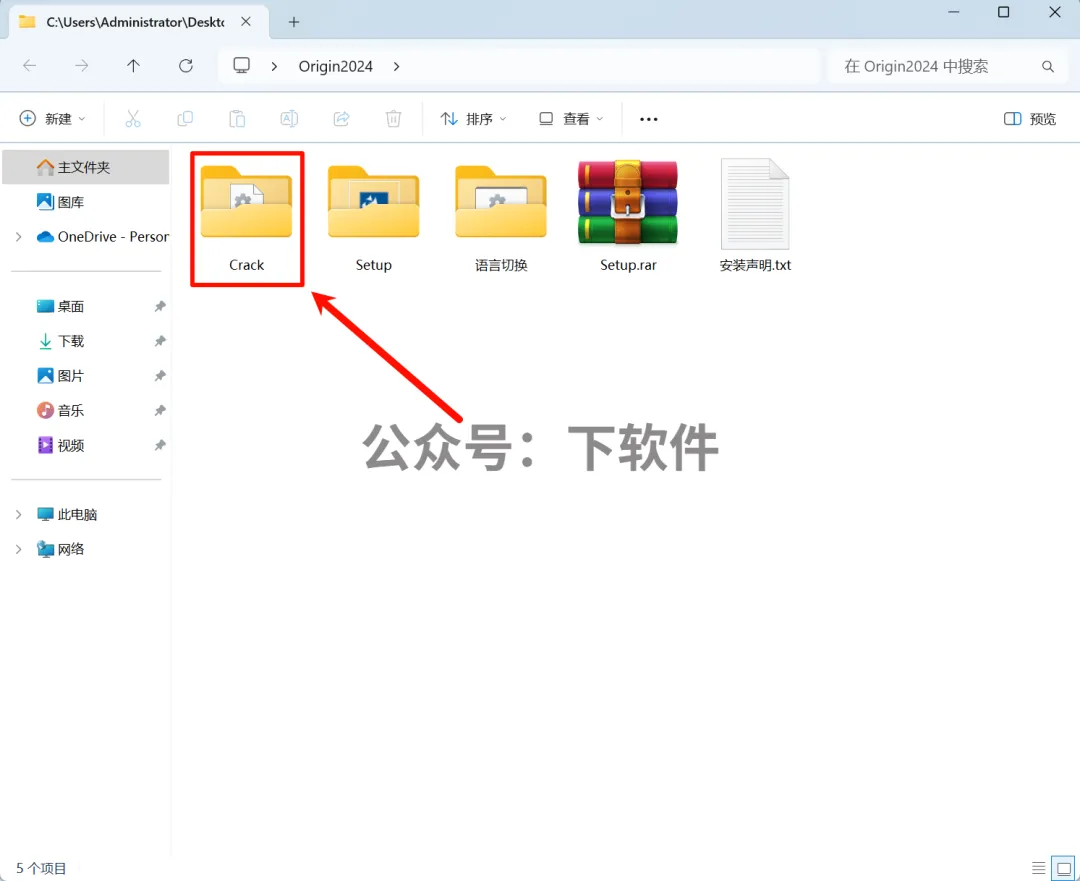Click the Rename icon
Viewport: 1080px width, 881px height.
pyautogui.click(x=289, y=119)
